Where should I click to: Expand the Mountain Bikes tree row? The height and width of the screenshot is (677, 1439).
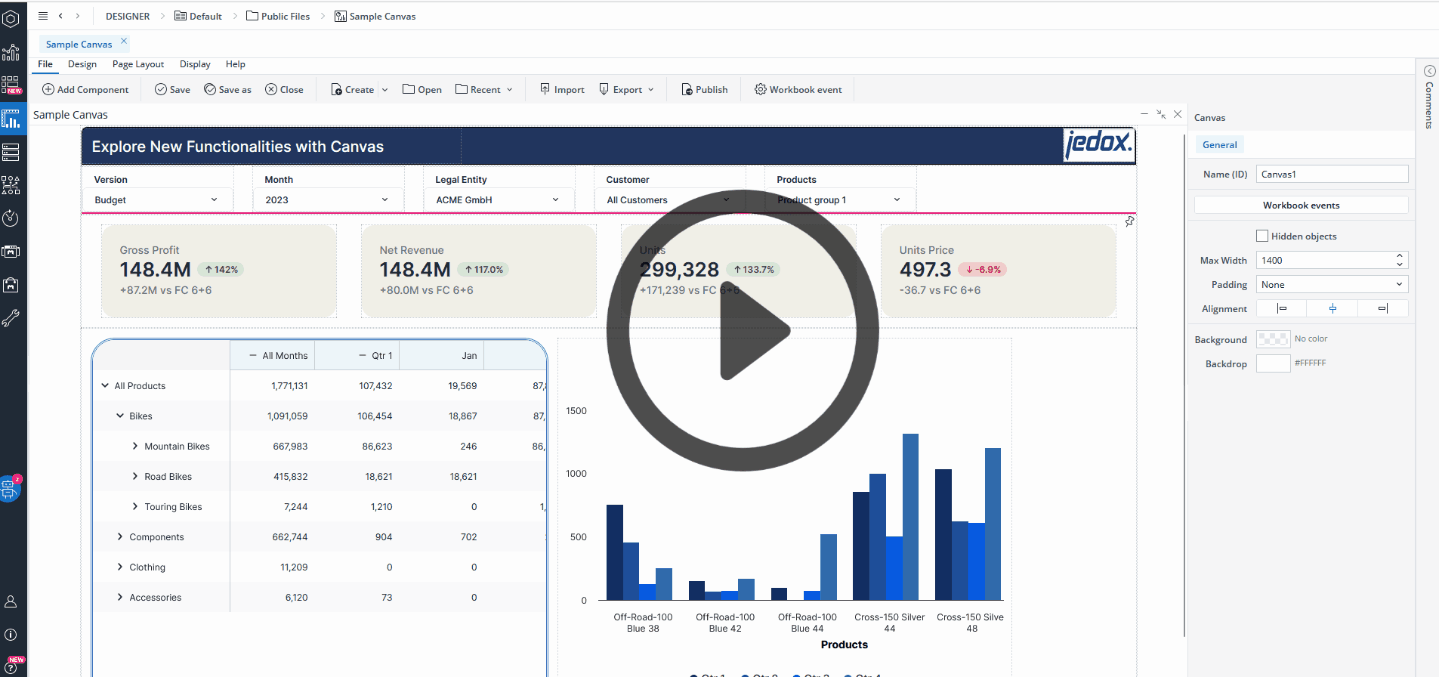tap(135, 447)
